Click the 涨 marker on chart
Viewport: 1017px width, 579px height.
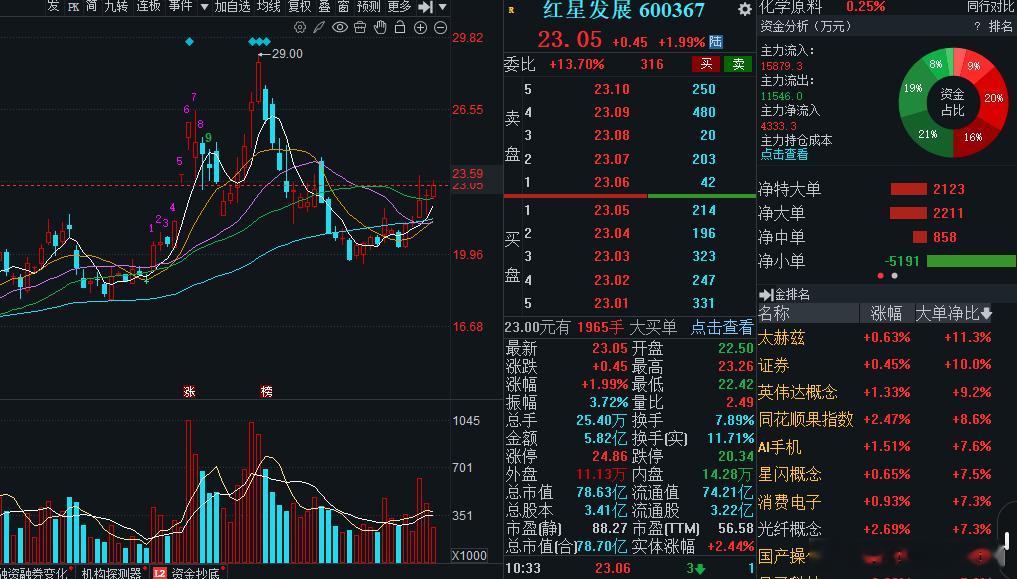pyautogui.click(x=189, y=392)
